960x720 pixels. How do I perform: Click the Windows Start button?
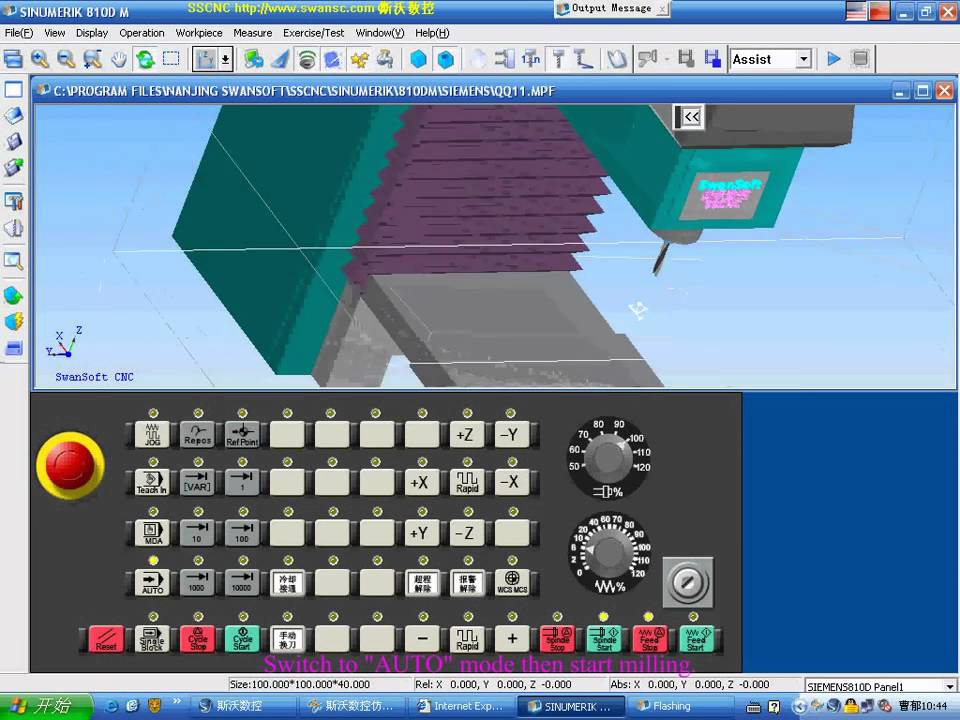tap(46, 706)
